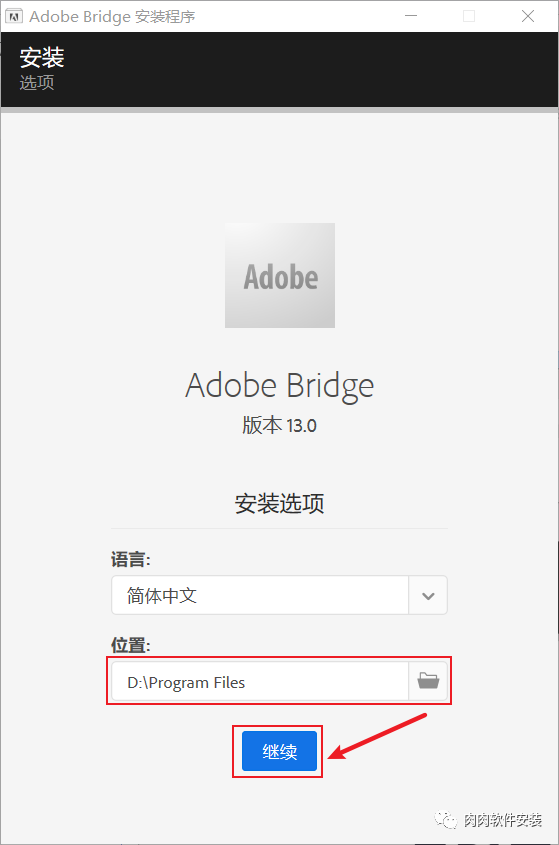559x845 pixels.
Task: Click the folder browse icon beside location
Action: click(428, 681)
